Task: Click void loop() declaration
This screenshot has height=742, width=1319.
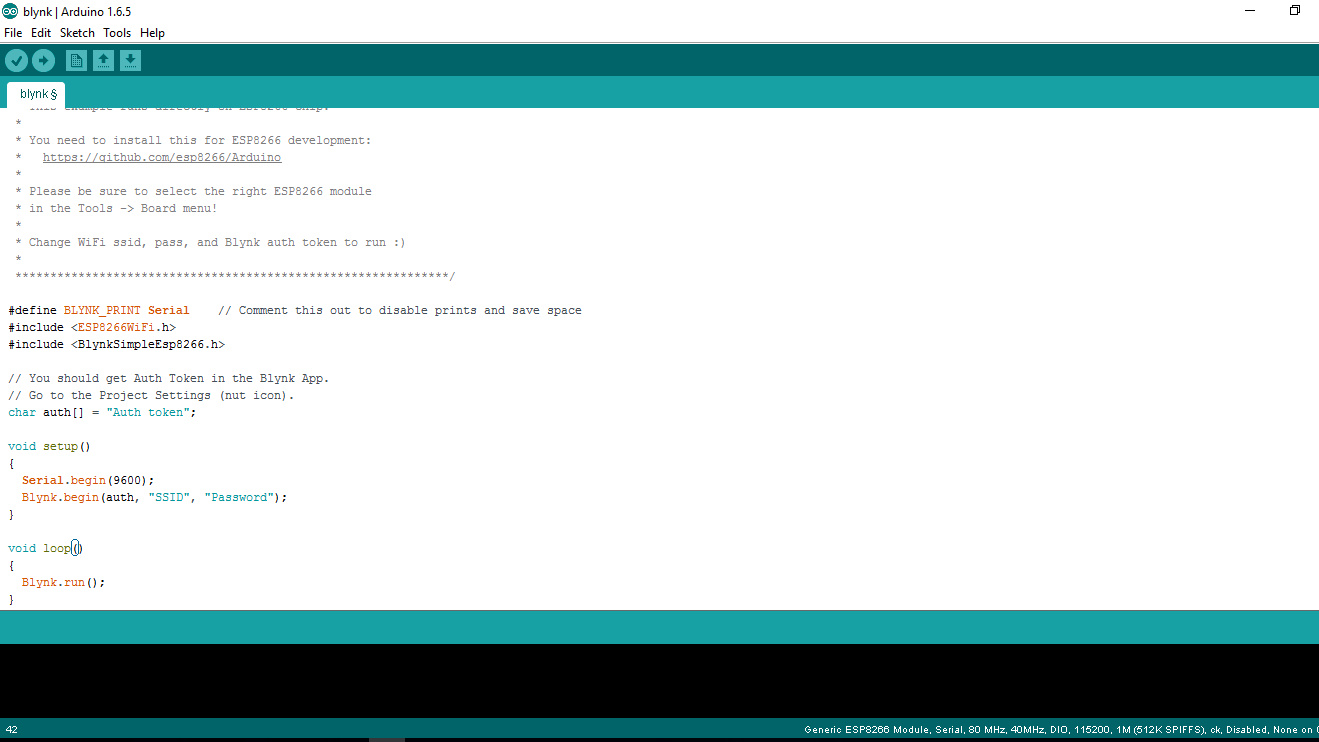Action: tap(45, 548)
